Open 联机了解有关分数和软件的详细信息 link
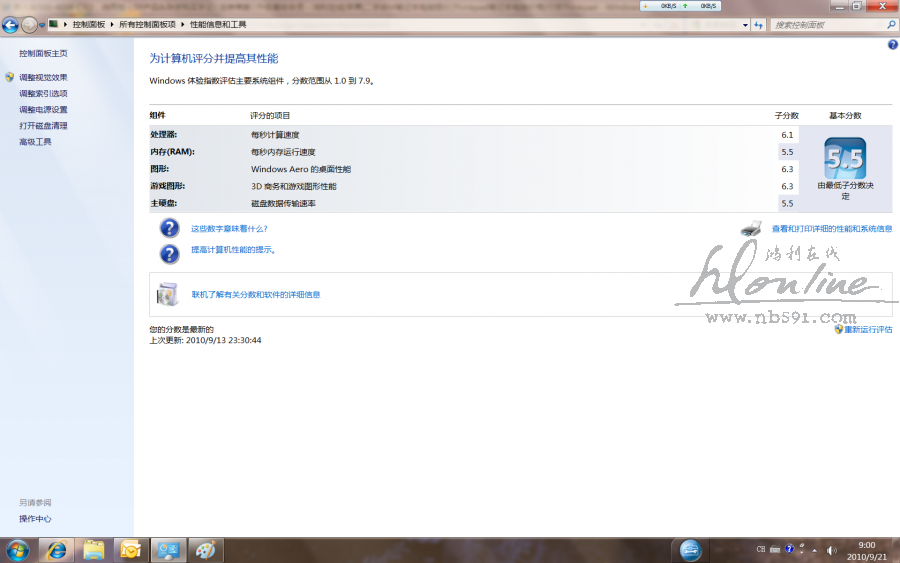The image size is (900, 563). pos(255,294)
